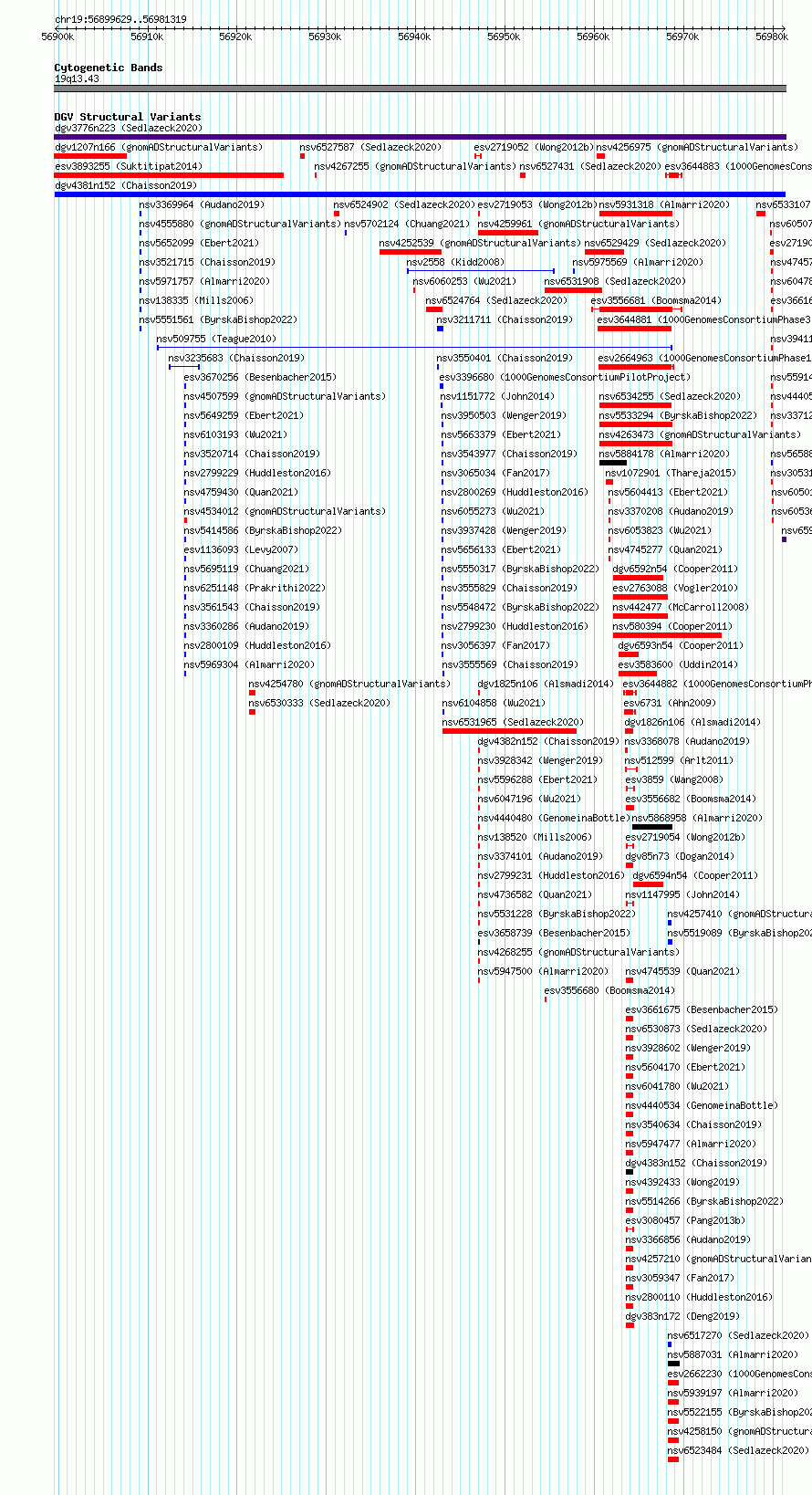This screenshot has width=812, height=1495.
Task: Open esv3893255 (Suktitipat2014) variant
Action: pyautogui.click(x=128, y=166)
